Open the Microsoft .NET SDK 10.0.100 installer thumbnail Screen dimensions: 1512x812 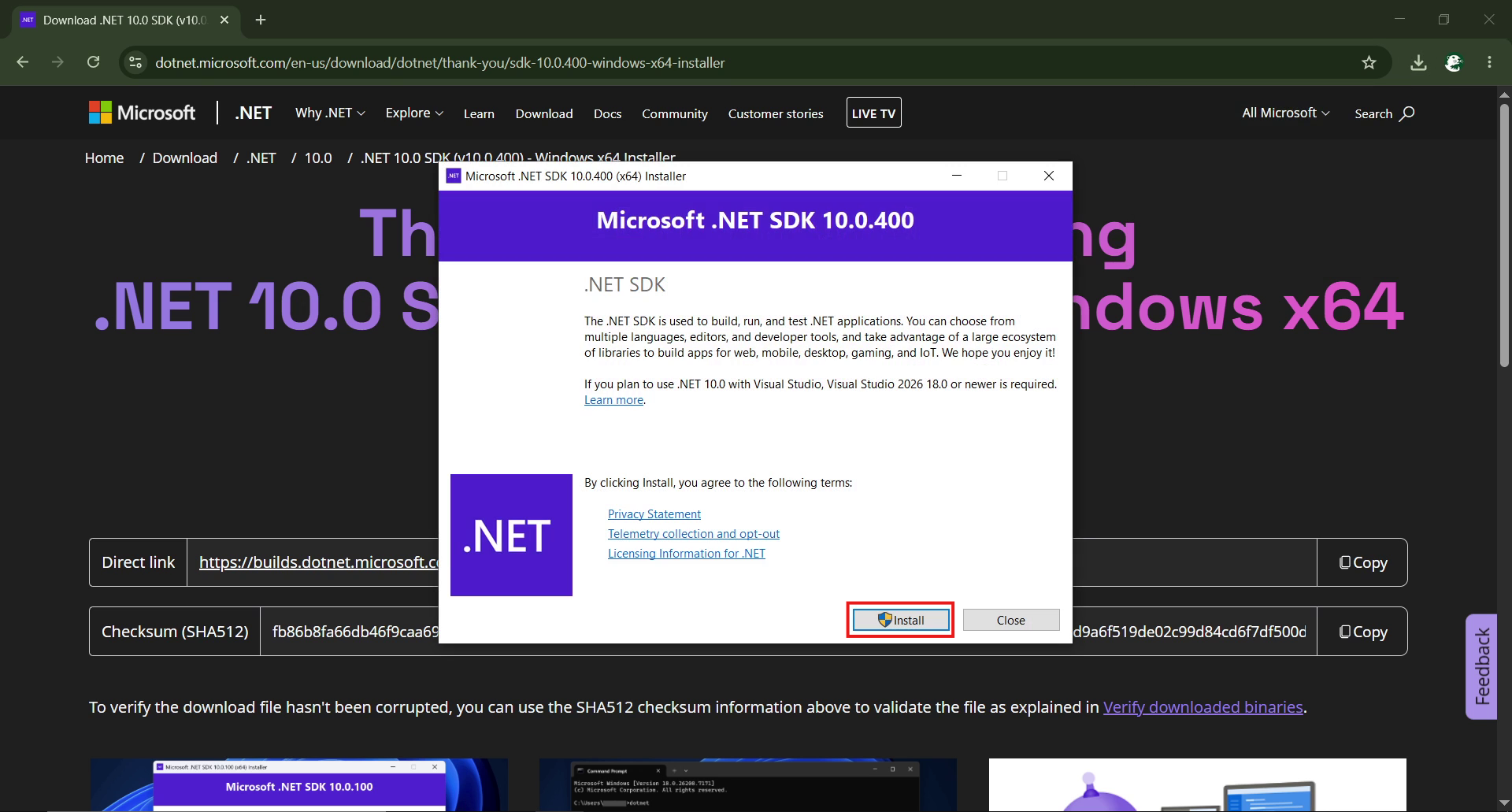point(299,784)
